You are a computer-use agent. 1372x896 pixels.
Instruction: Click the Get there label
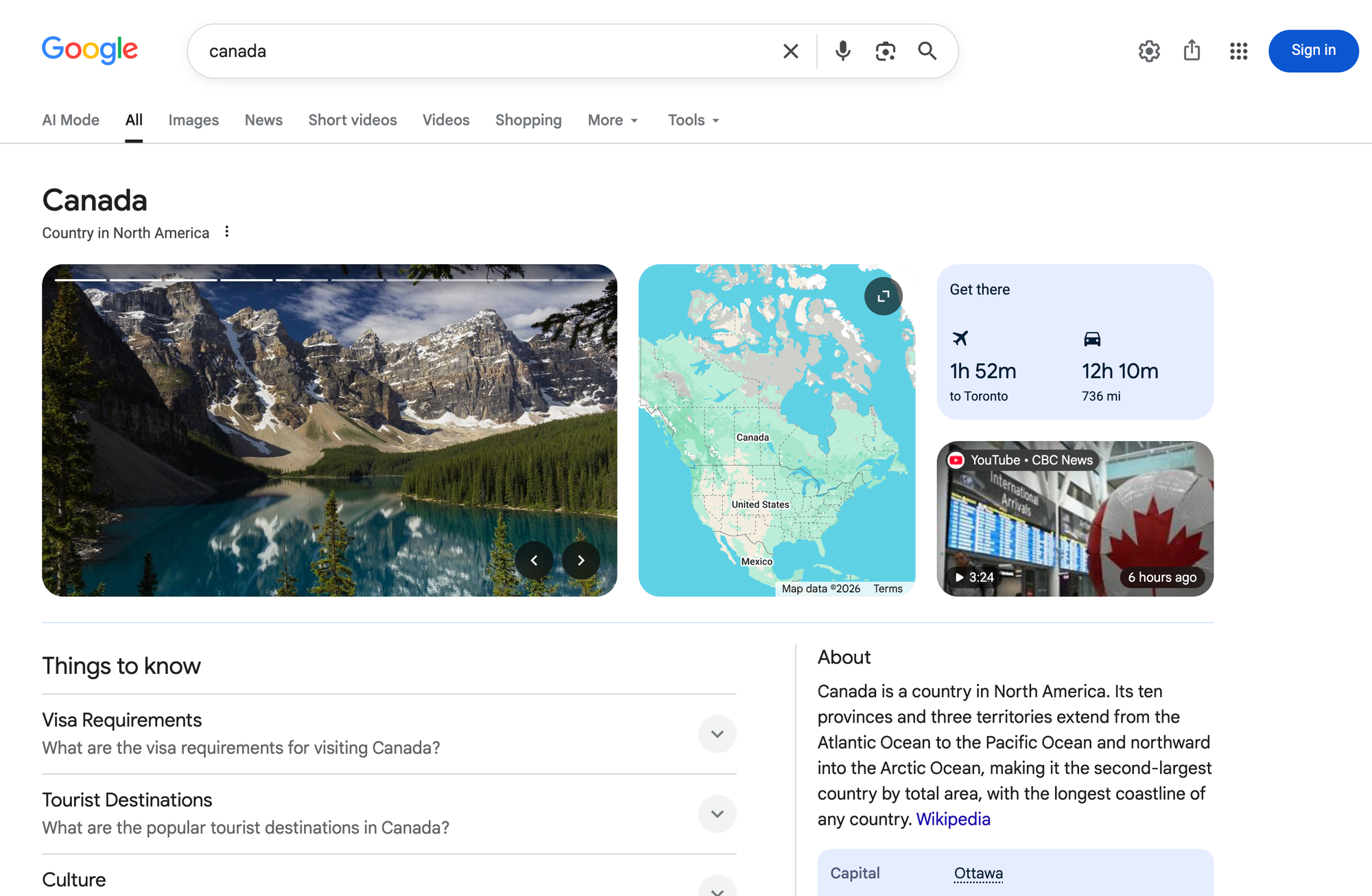[x=980, y=290]
